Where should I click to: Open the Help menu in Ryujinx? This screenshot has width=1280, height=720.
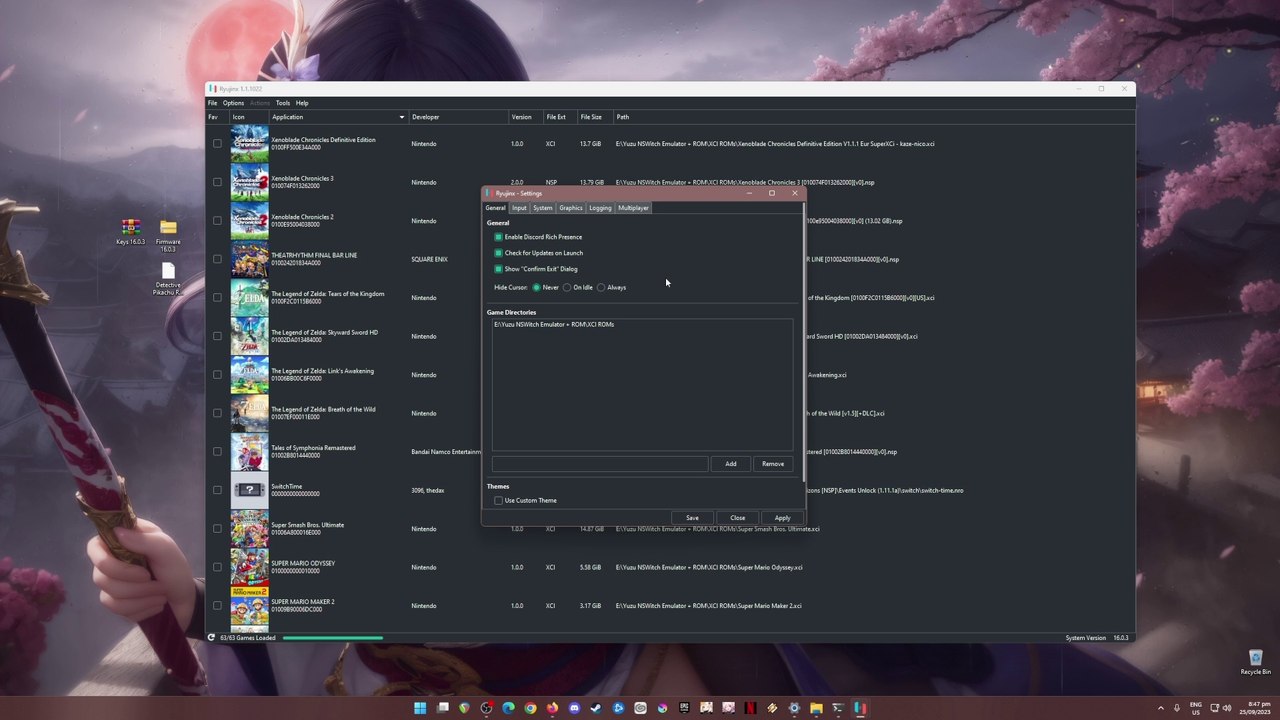[302, 103]
